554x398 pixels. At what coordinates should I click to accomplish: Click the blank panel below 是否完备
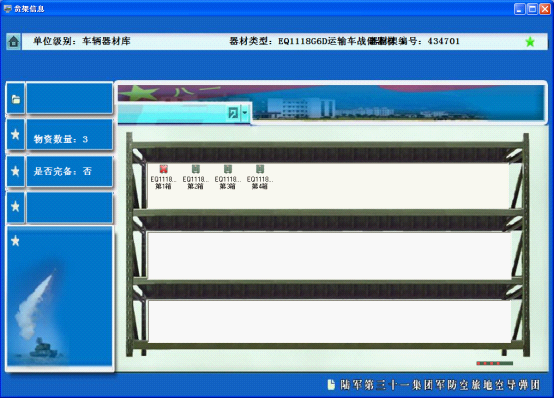[x=70, y=207]
